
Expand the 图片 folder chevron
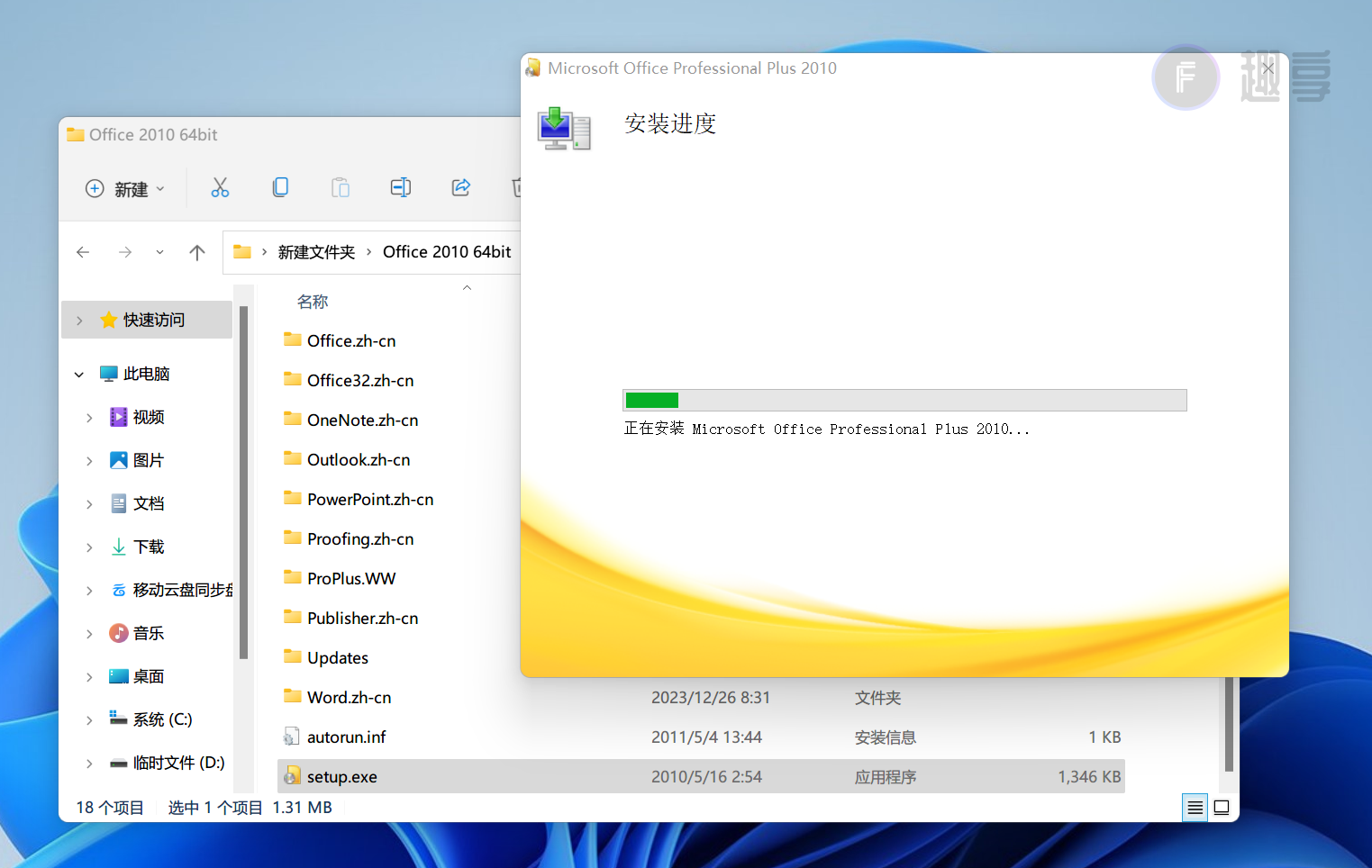[x=89, y=461]
